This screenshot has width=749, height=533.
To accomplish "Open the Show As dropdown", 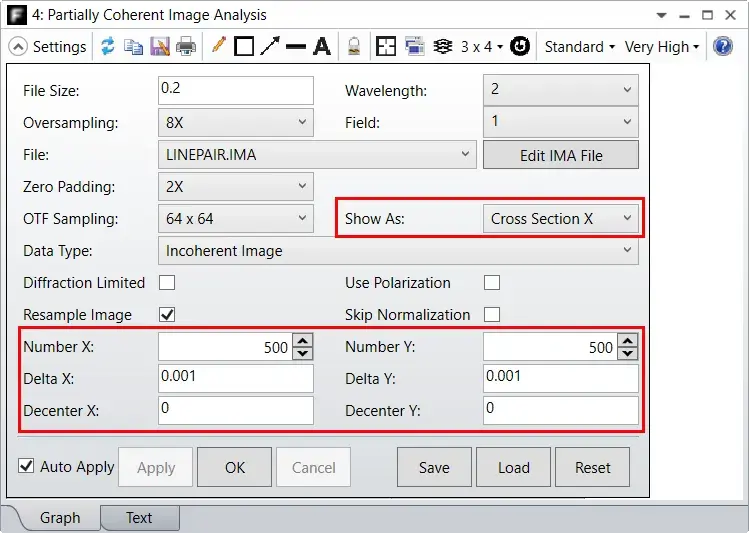I will [560, 219].
